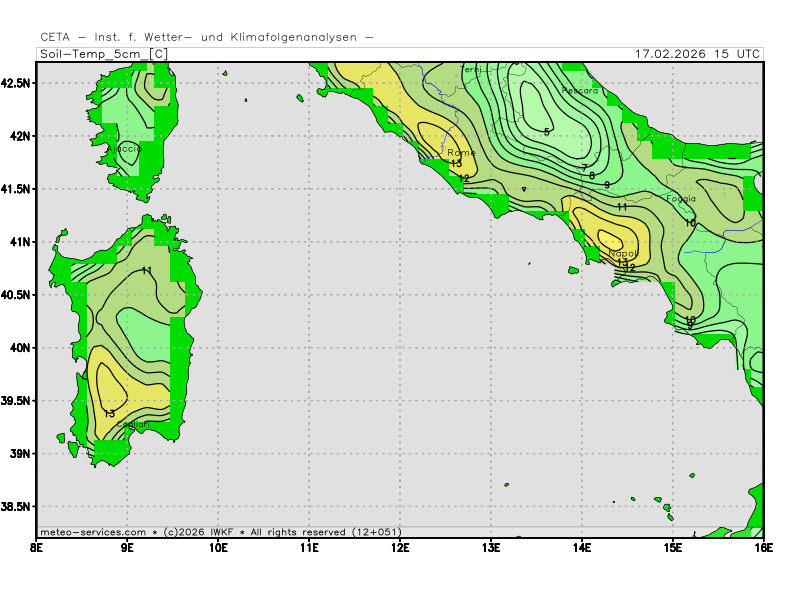Click the Cagliari label on Sardinia
The image size is (800, 600).
(134, 425)
